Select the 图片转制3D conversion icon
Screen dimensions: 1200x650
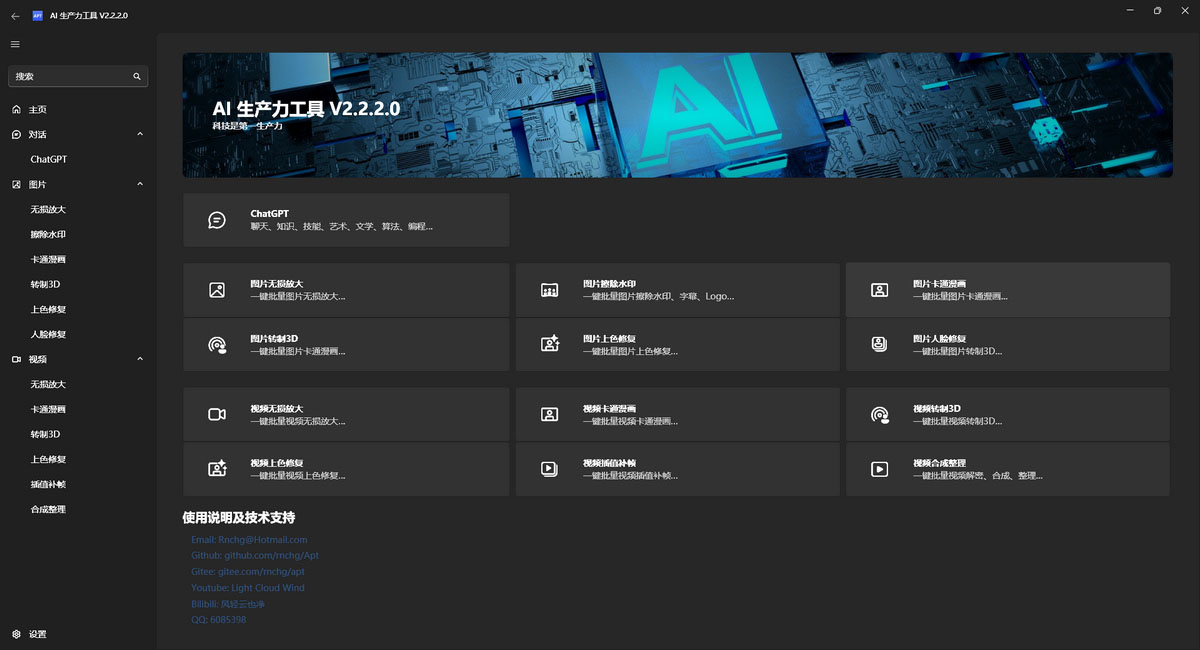(216, 344)
